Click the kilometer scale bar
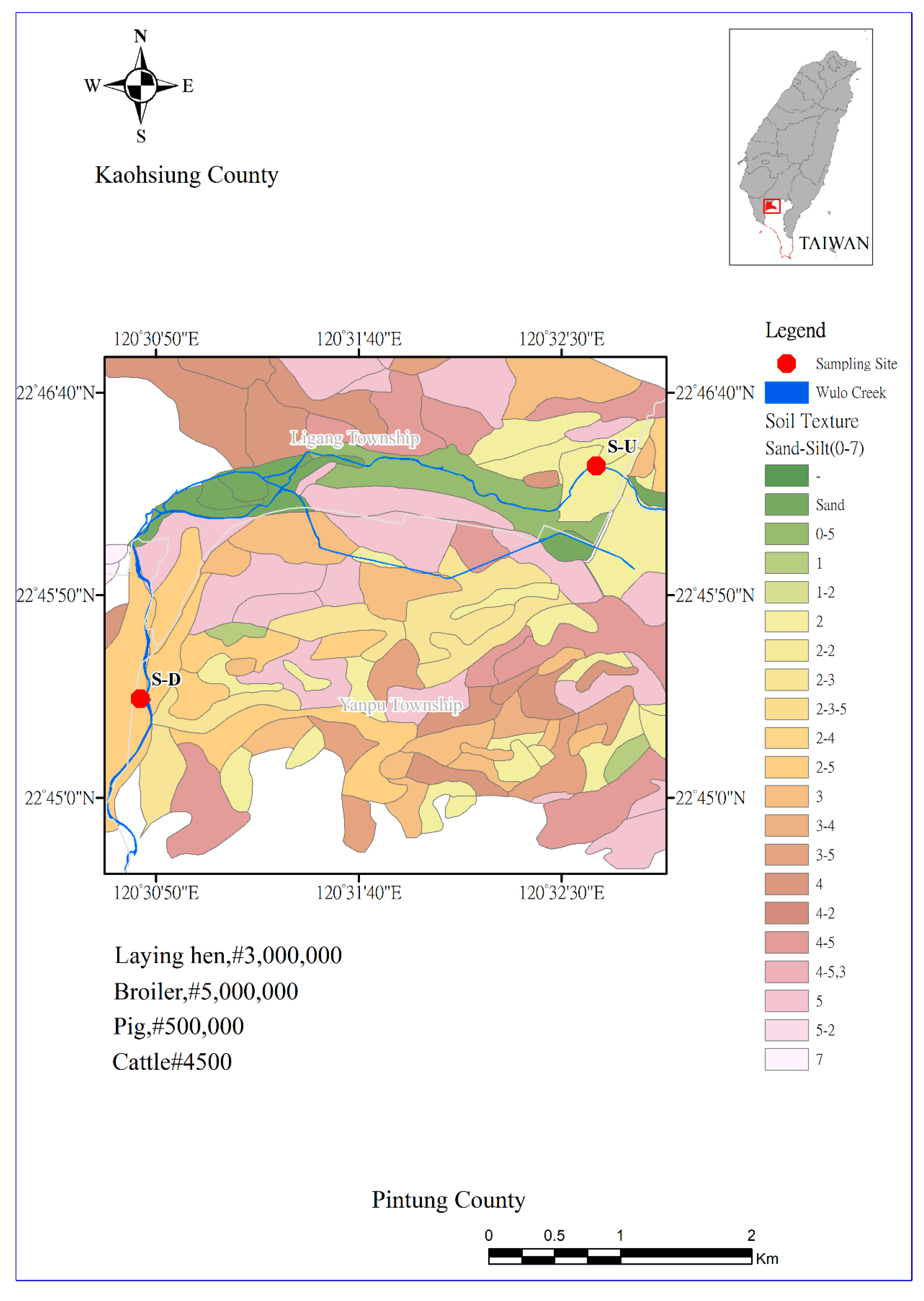Image resolution: width=924 pixels, height=1301 pixels. click(x=620, y=1257)
